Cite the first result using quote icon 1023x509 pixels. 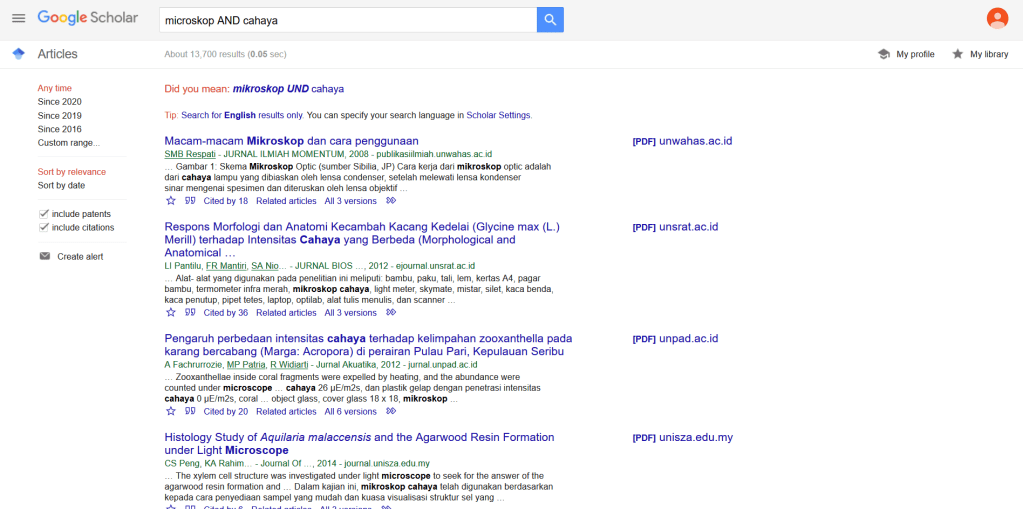(190, 201)
